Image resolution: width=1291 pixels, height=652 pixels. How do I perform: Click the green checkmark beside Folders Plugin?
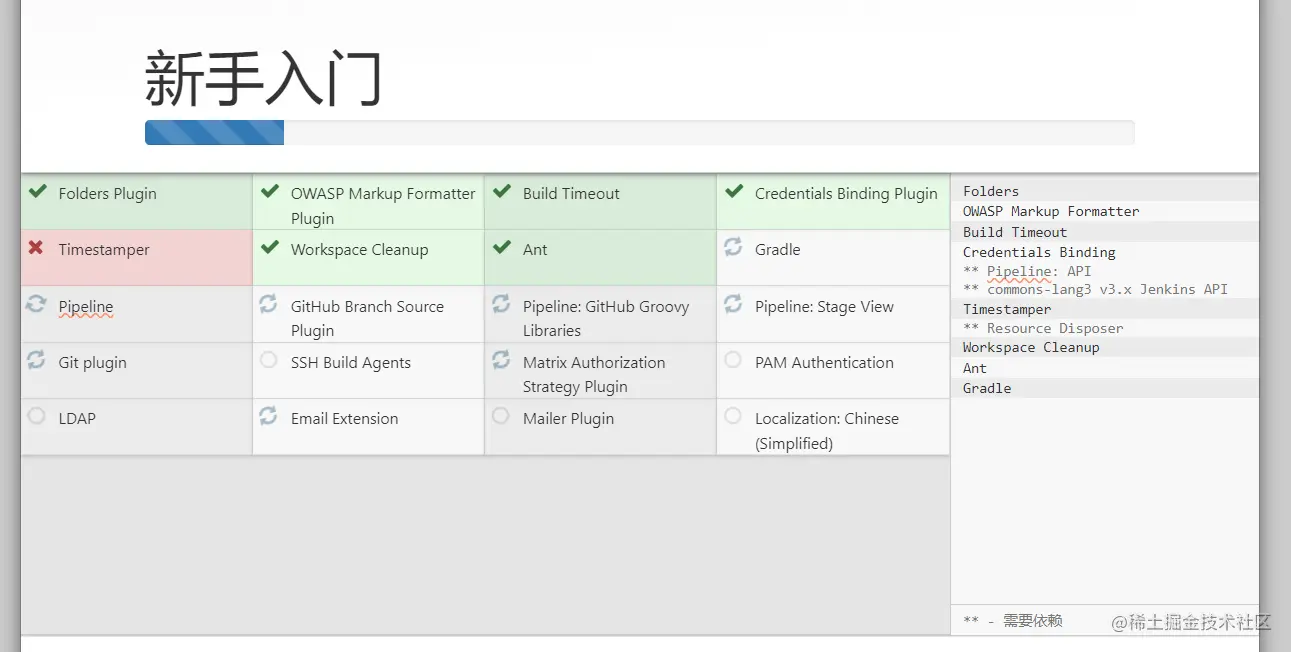(x=37, y=191)
